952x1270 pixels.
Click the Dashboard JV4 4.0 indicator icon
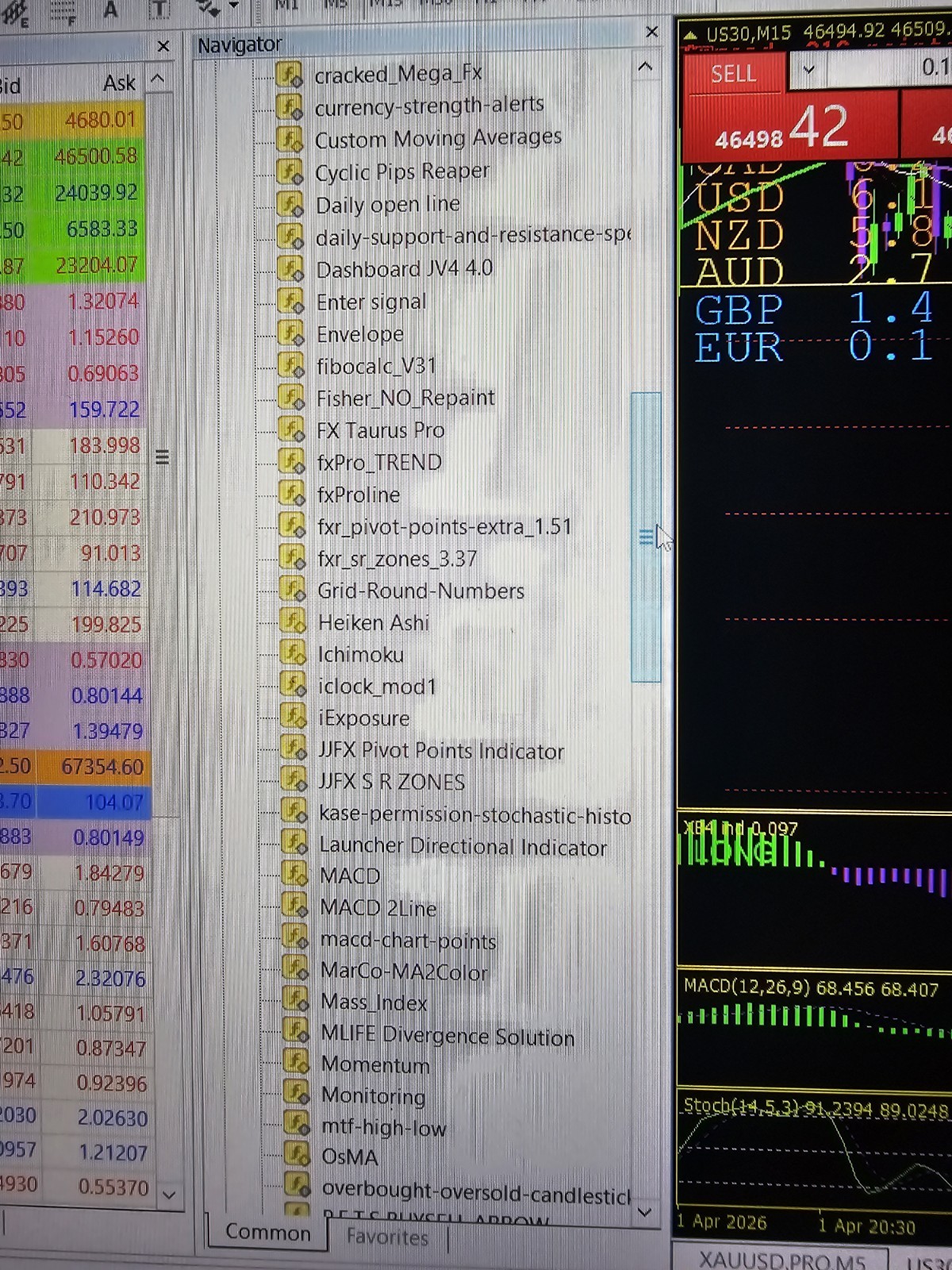[x=290, y=269]
